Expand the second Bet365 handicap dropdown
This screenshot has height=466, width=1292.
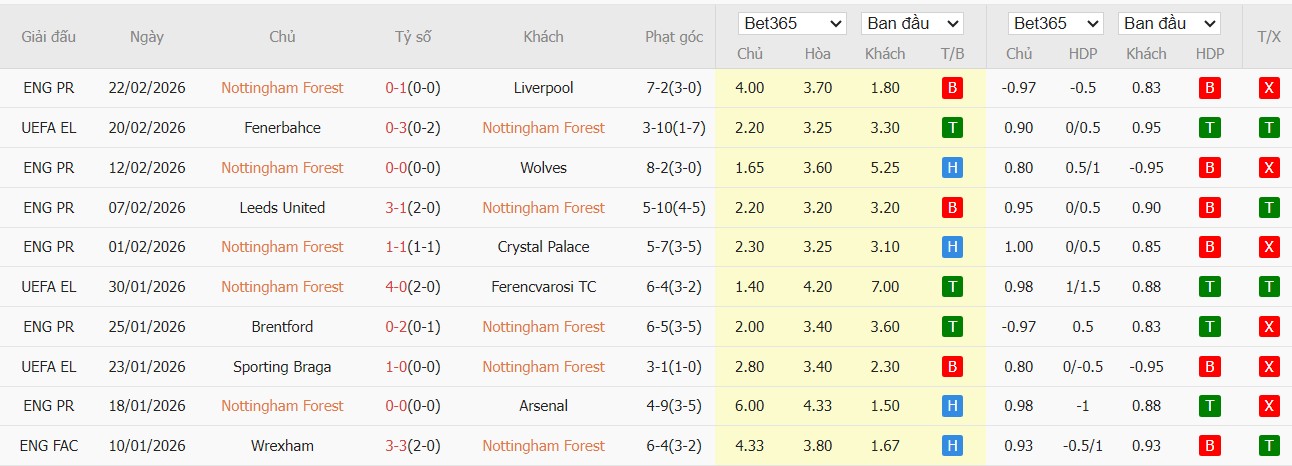(1055, 23)
